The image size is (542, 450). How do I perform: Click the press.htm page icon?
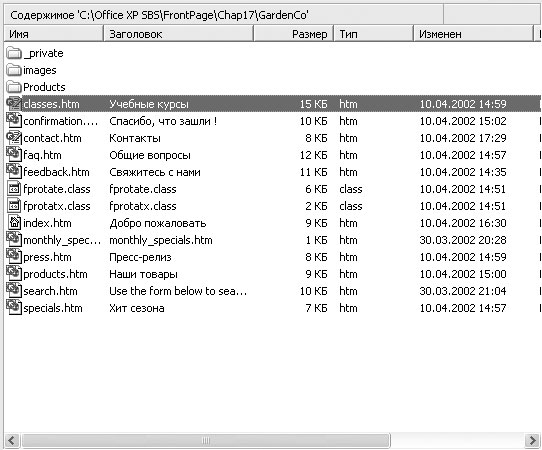[x=14, y=256]
